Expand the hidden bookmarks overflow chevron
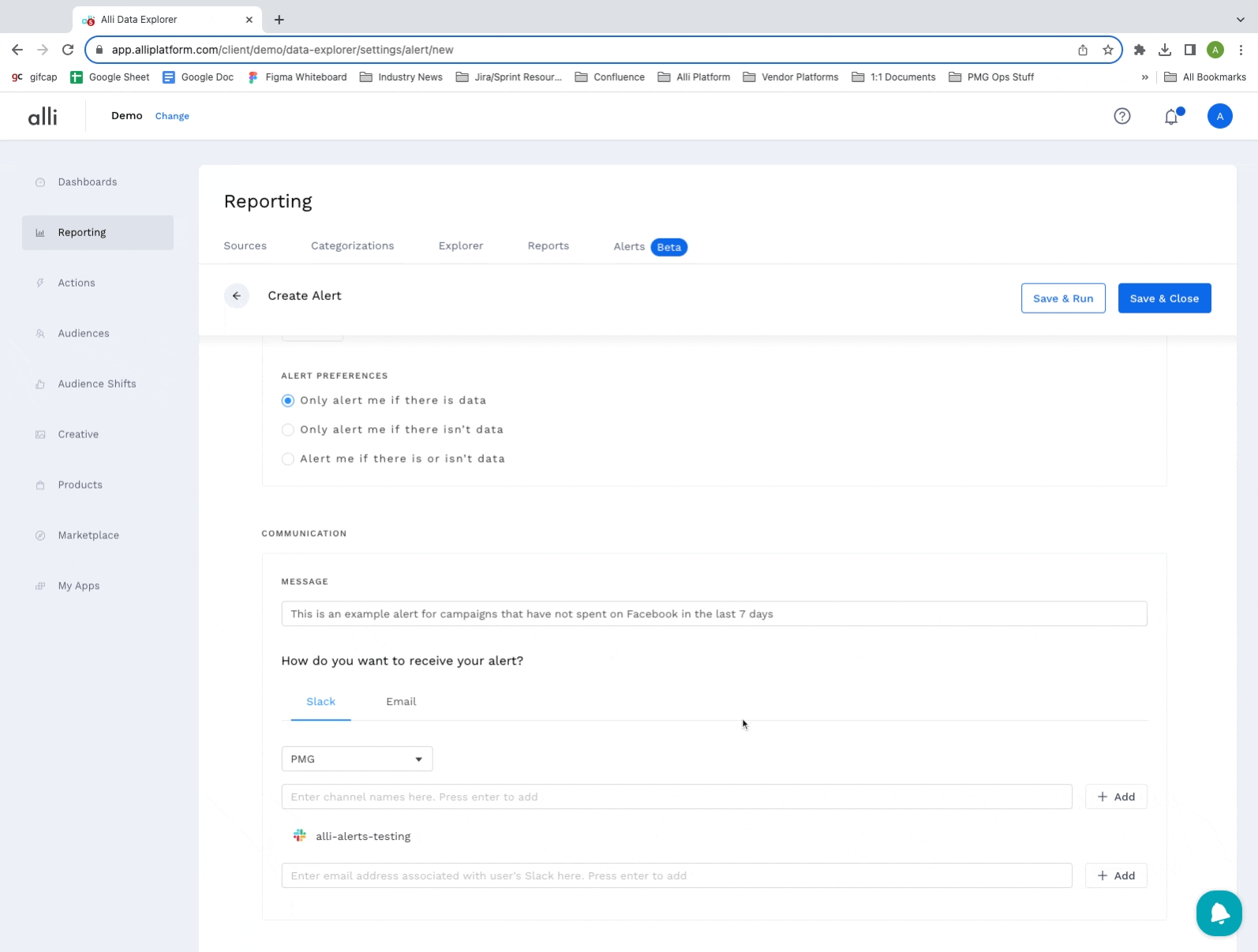Screen dimensions: 1258x952 point(1144,77)
